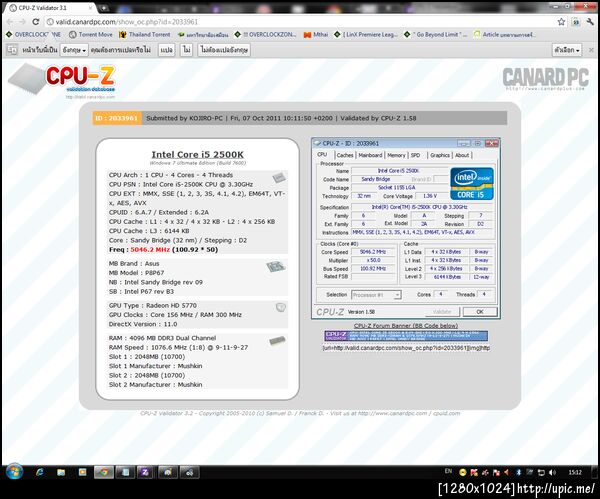This screenshot has width=600, height=499.
Task: Click the purple Z app on taskbar
Action: pyautogui.click(x=145, y=473)
